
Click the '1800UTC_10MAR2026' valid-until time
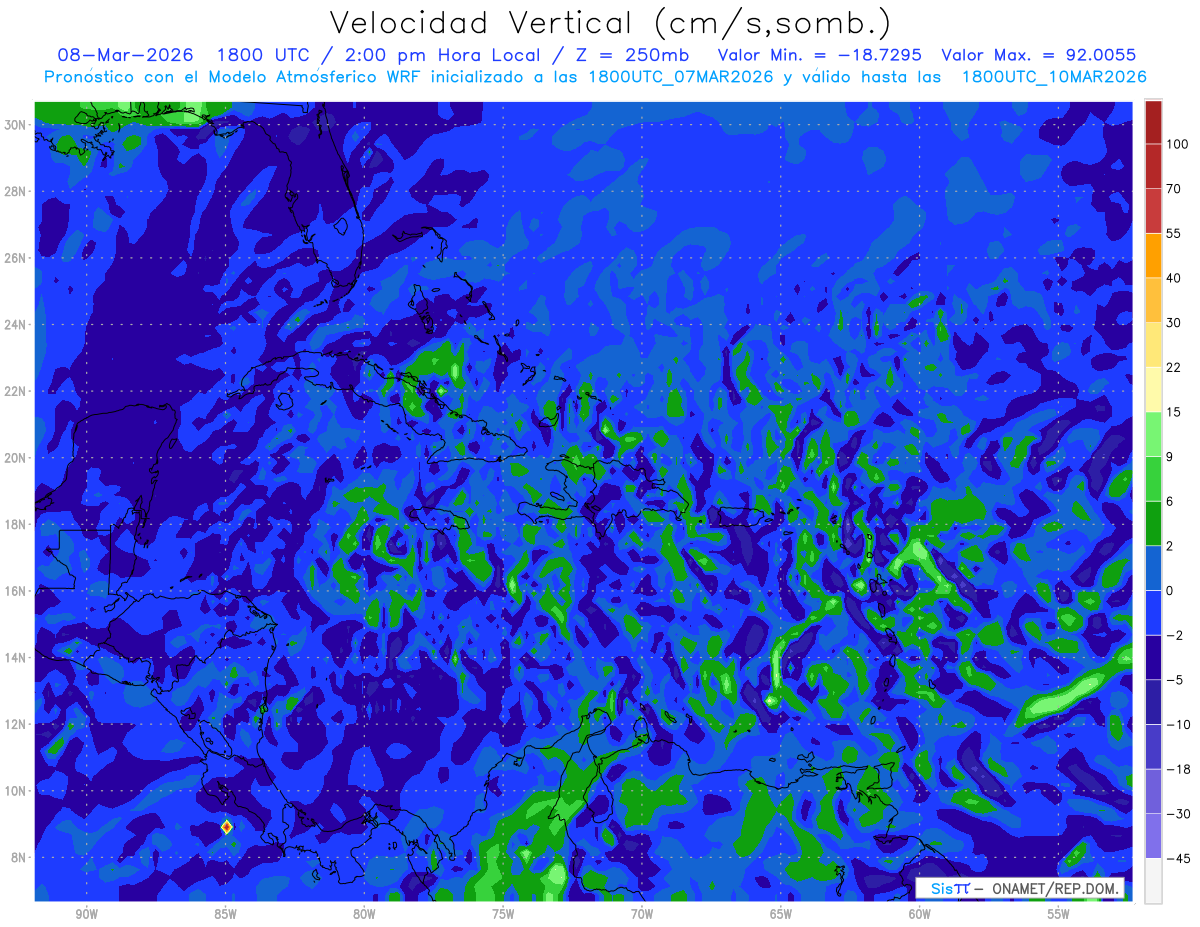1053,77
